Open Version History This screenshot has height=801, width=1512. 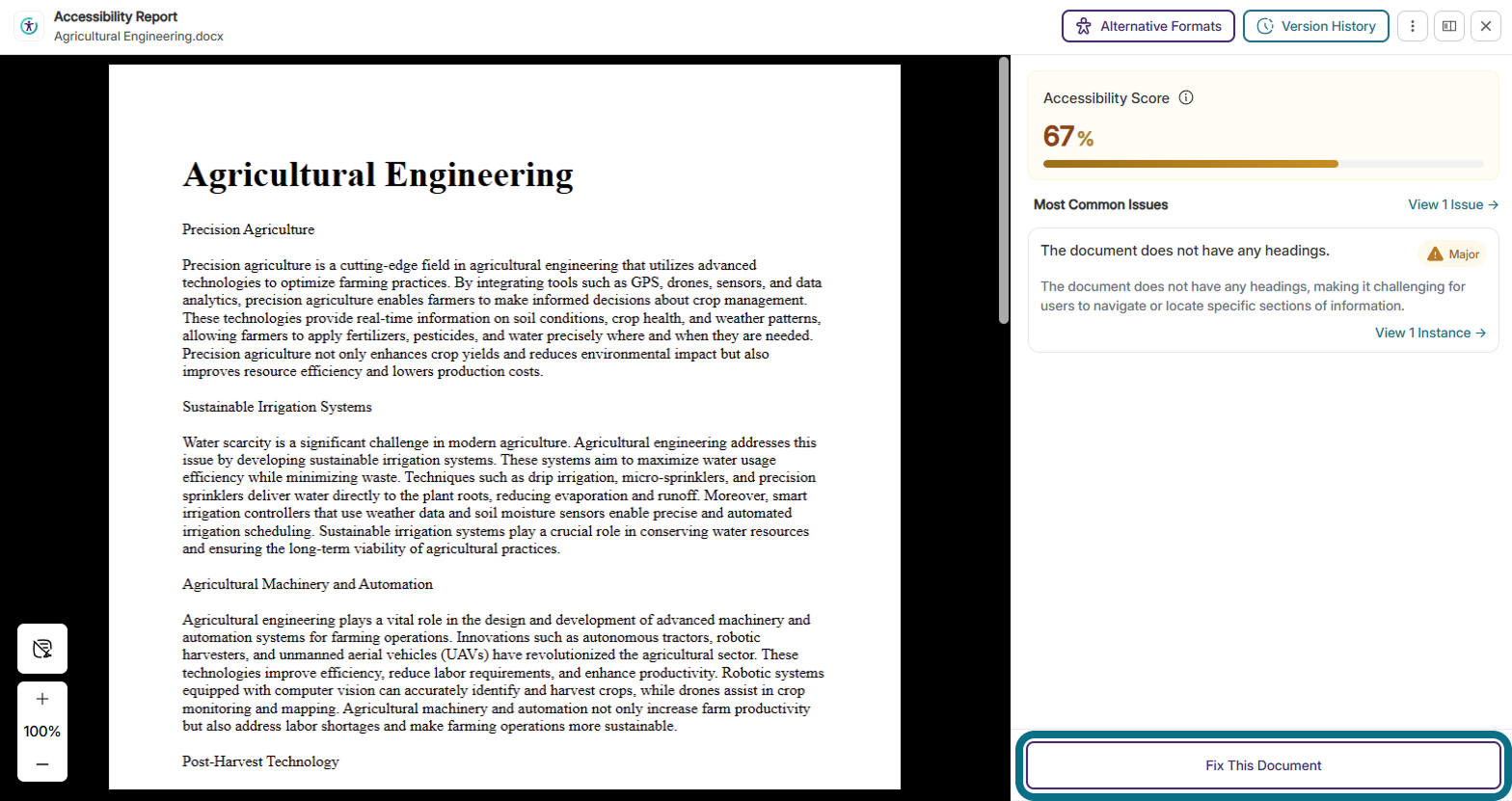(1315, 26)
